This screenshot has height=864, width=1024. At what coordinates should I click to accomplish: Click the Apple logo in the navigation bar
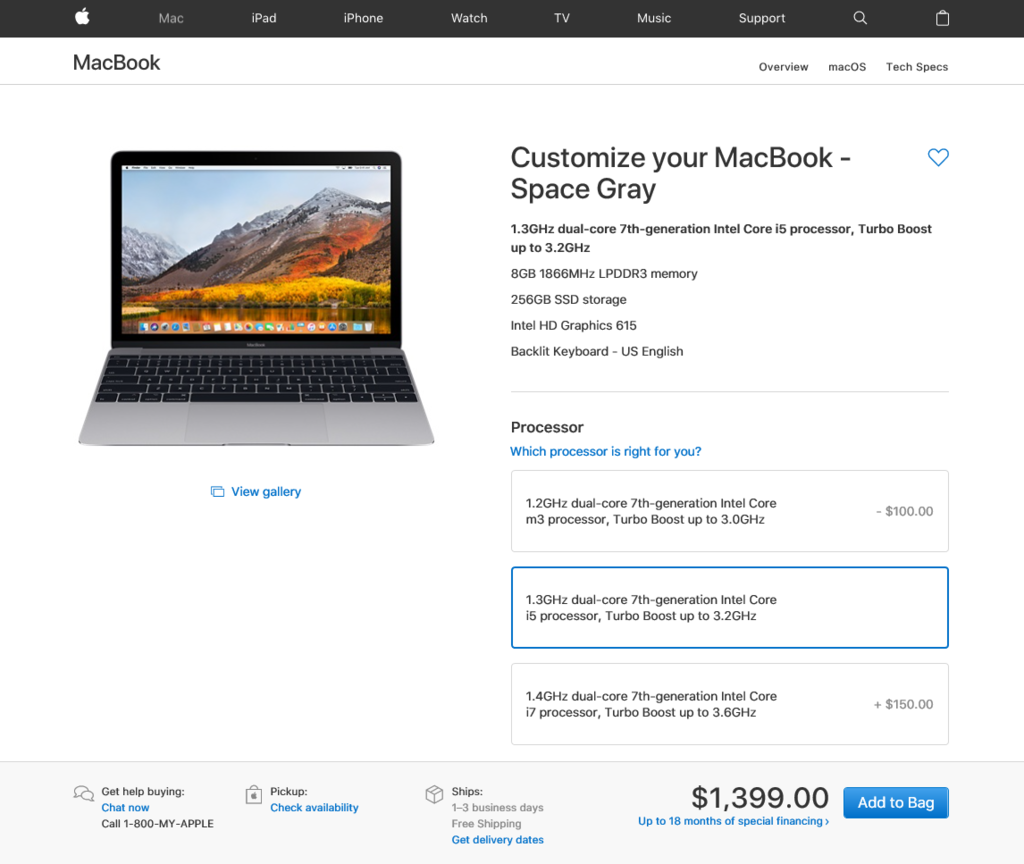82,17
